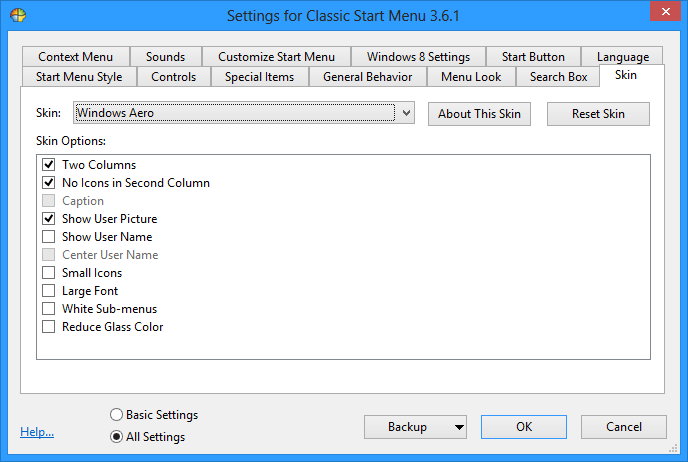Check the Small Icons option
Image resolution: width=688 pixels, height=462 pixels.
point(49,273)
